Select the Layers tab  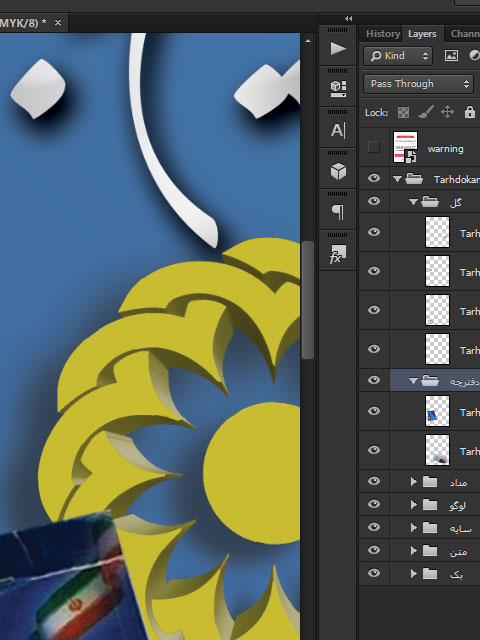coord(422,34)
